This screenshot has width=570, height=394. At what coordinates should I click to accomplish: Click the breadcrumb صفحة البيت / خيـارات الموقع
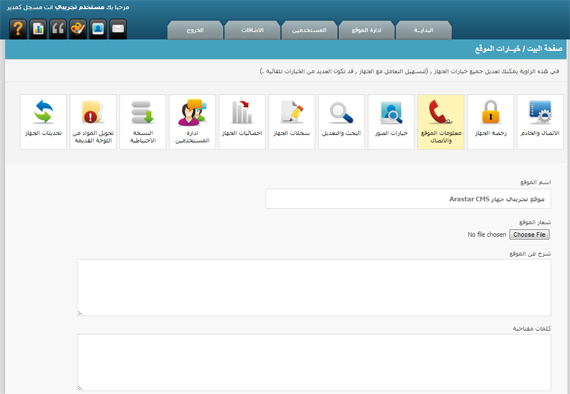point(518,49)
